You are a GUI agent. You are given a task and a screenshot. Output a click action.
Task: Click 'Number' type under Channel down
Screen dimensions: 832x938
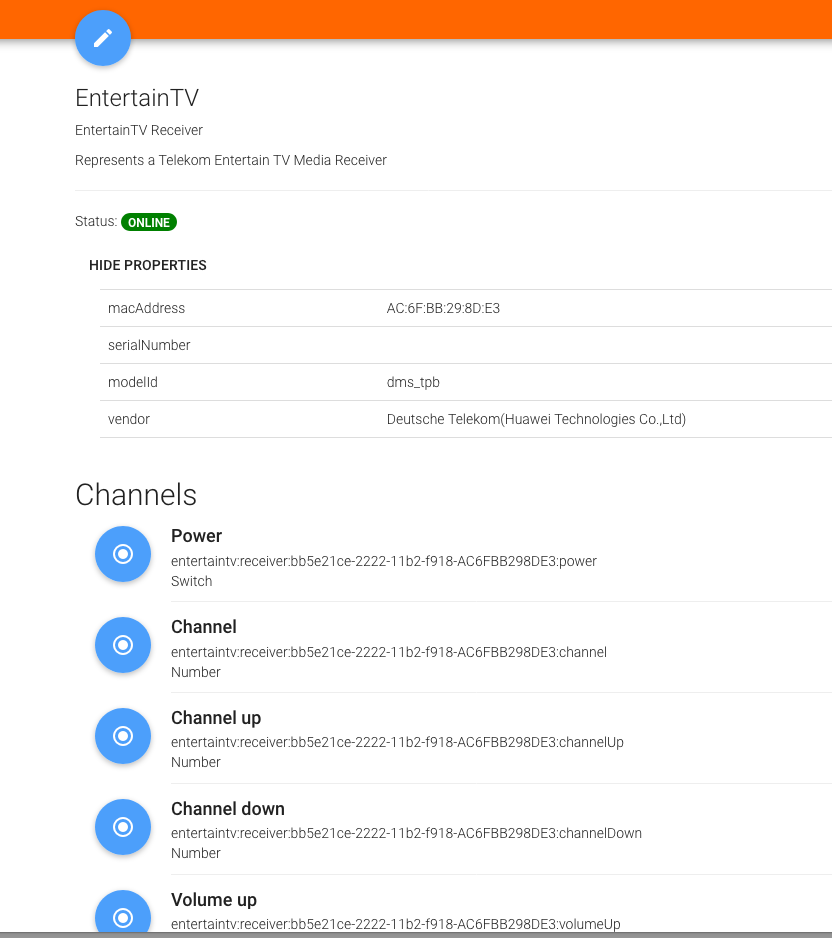tap(196, 853)
